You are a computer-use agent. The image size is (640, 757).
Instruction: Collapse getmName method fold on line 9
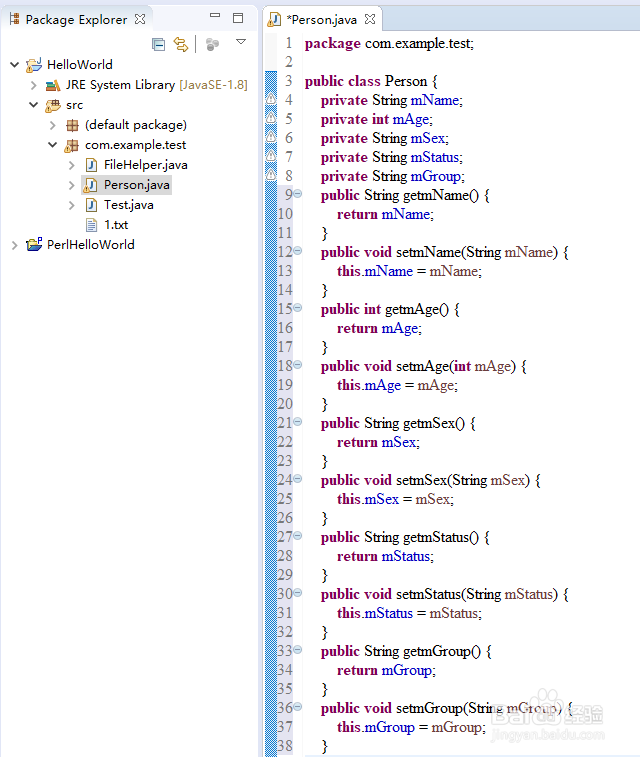click(x=298, y=194)
